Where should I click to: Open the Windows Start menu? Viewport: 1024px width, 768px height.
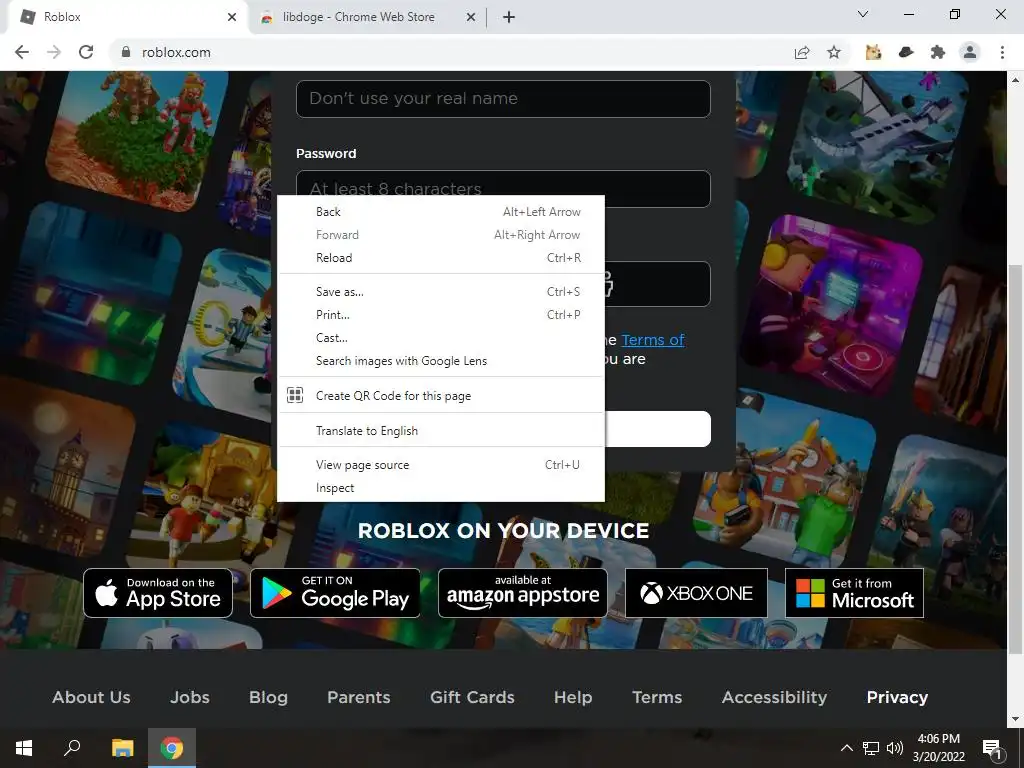(24, 748)
